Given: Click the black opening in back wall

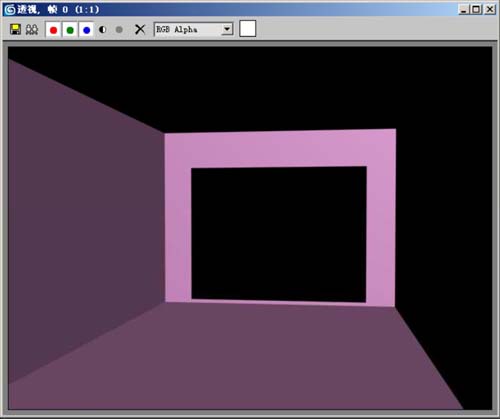Looking at the screenshot, I should 279,234.
